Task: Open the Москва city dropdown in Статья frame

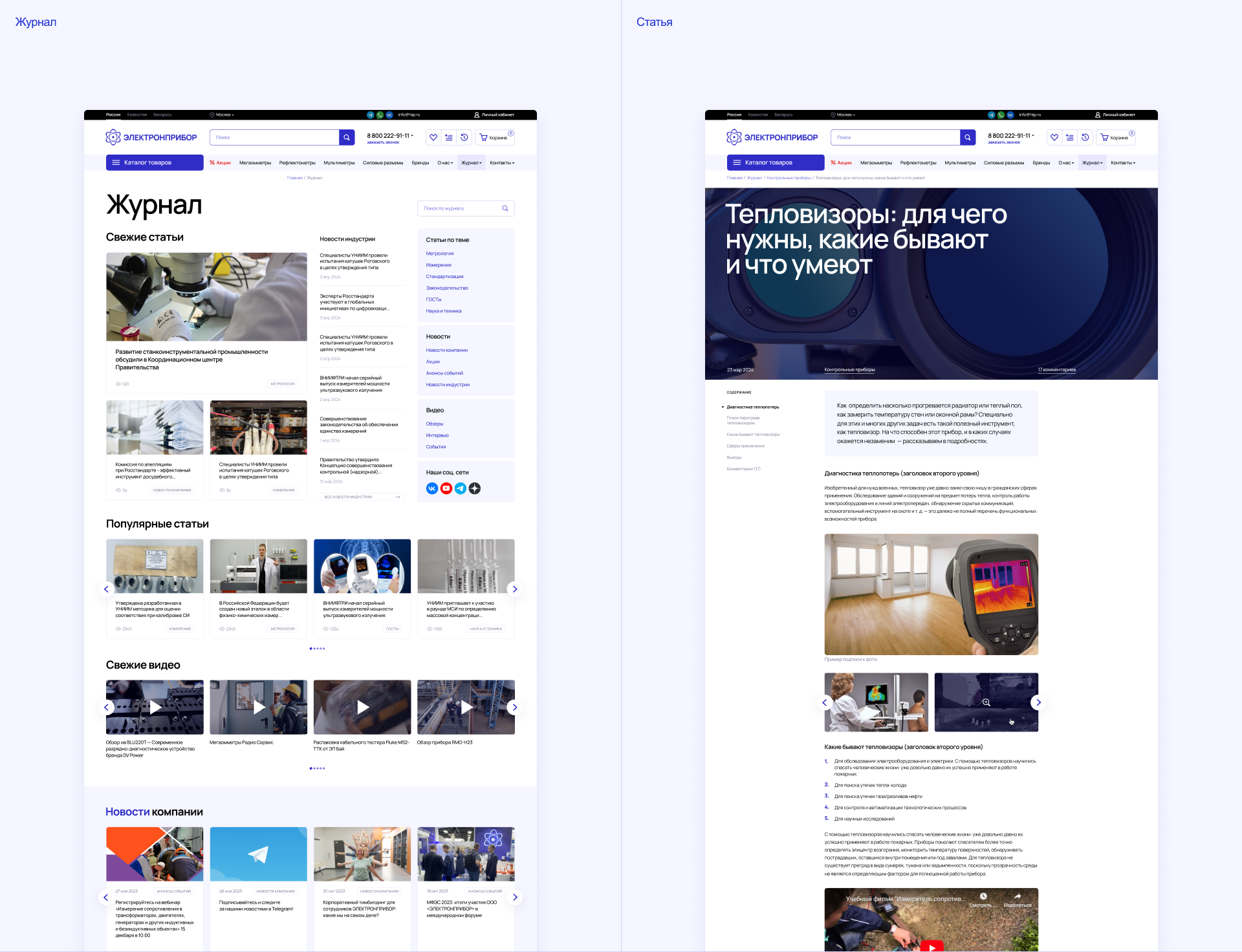Action: [843, 114]
